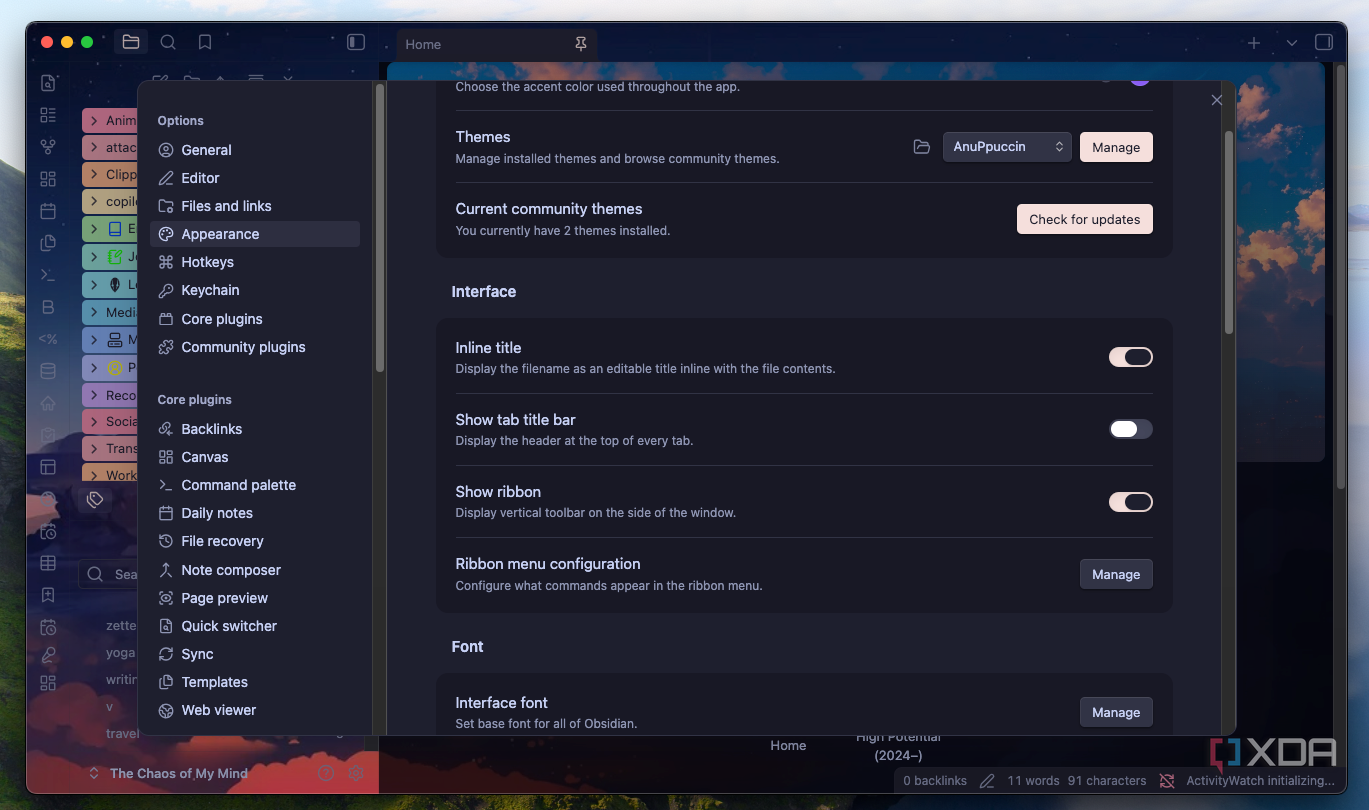1369x810 pixels.
Task: Expand the Anim folder chevron
Action: pos(94,120)
